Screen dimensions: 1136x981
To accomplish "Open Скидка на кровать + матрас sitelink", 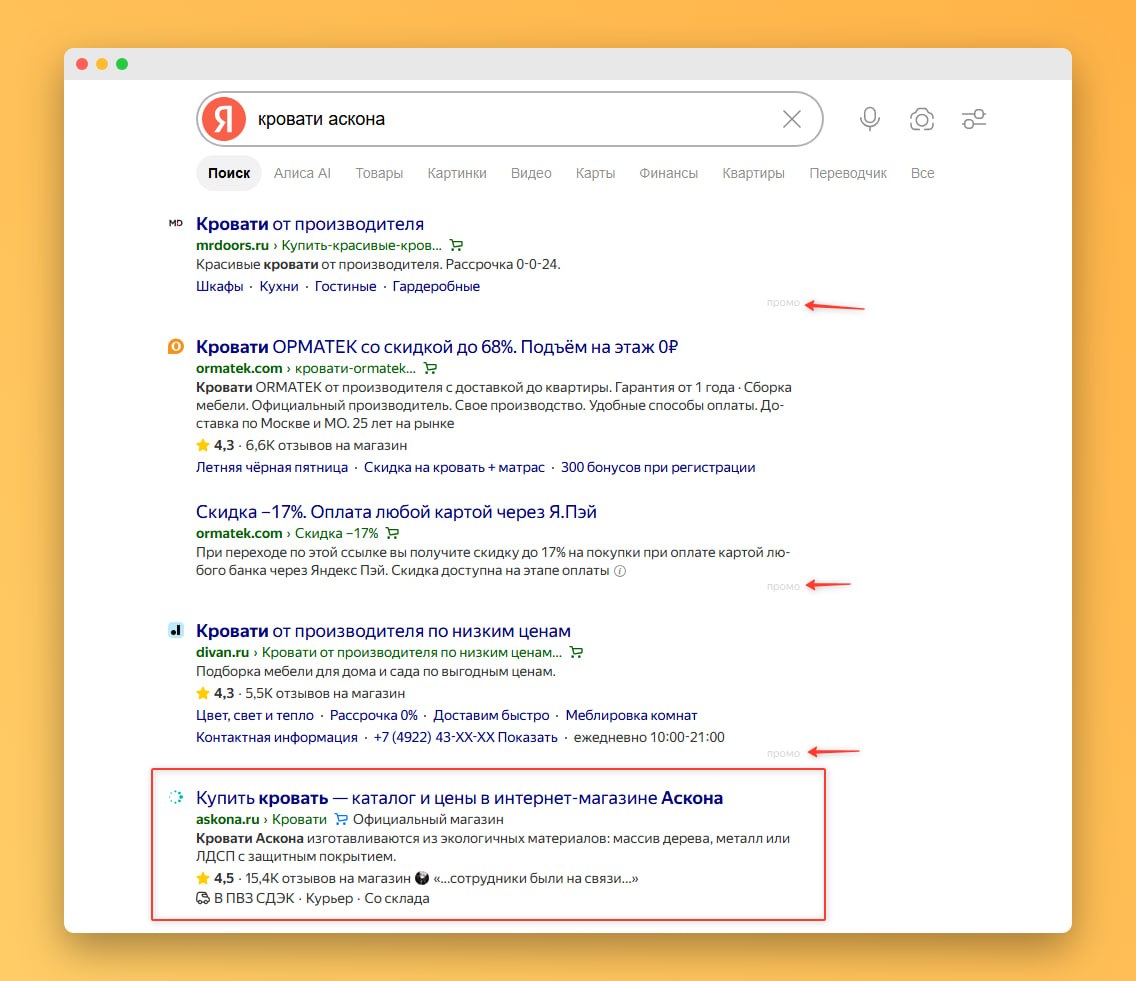I will 454,467.
